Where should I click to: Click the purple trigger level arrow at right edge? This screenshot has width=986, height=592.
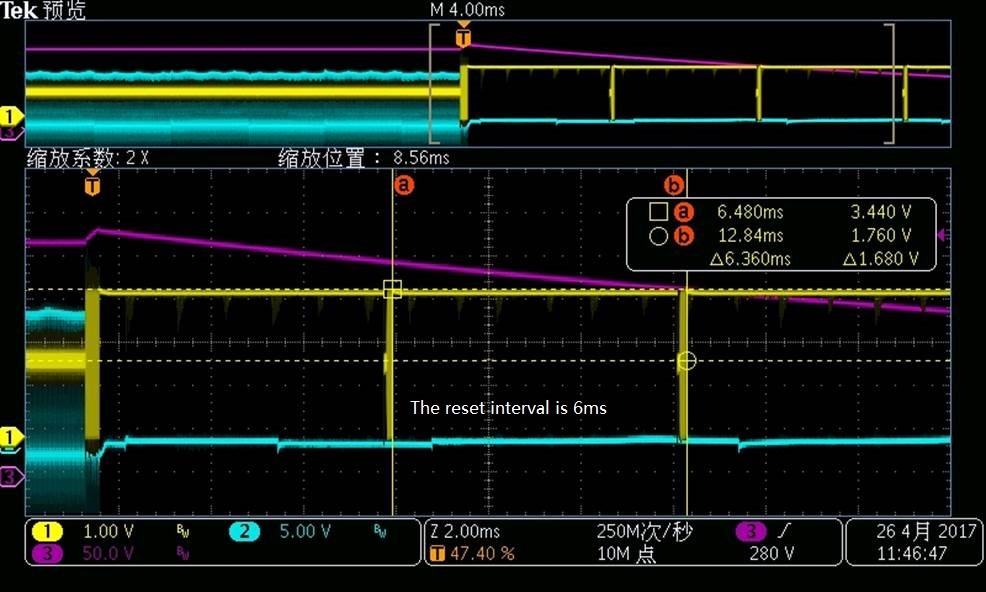[x=941, y=235]
